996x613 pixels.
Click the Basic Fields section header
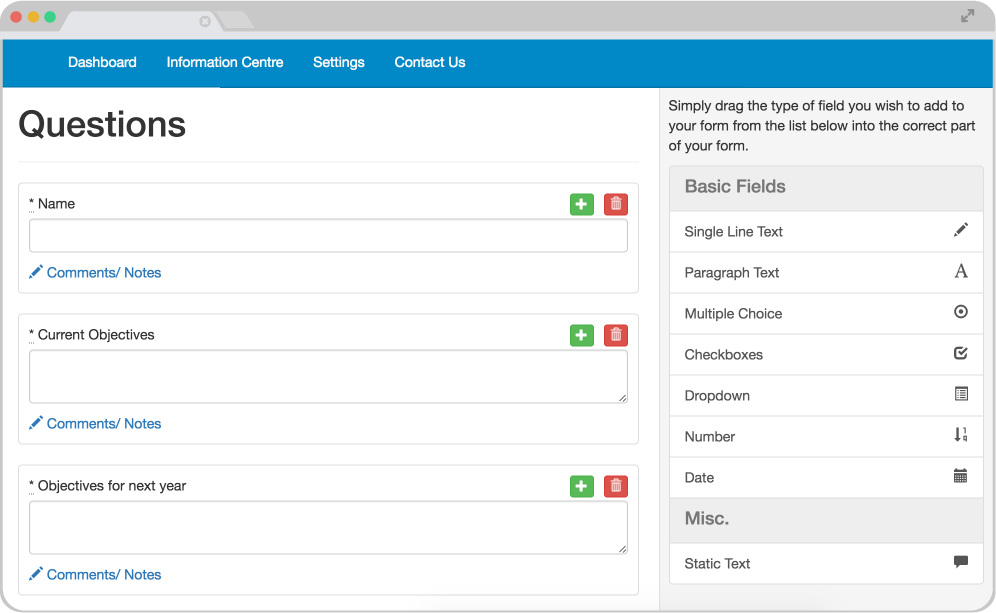[826, 188]
